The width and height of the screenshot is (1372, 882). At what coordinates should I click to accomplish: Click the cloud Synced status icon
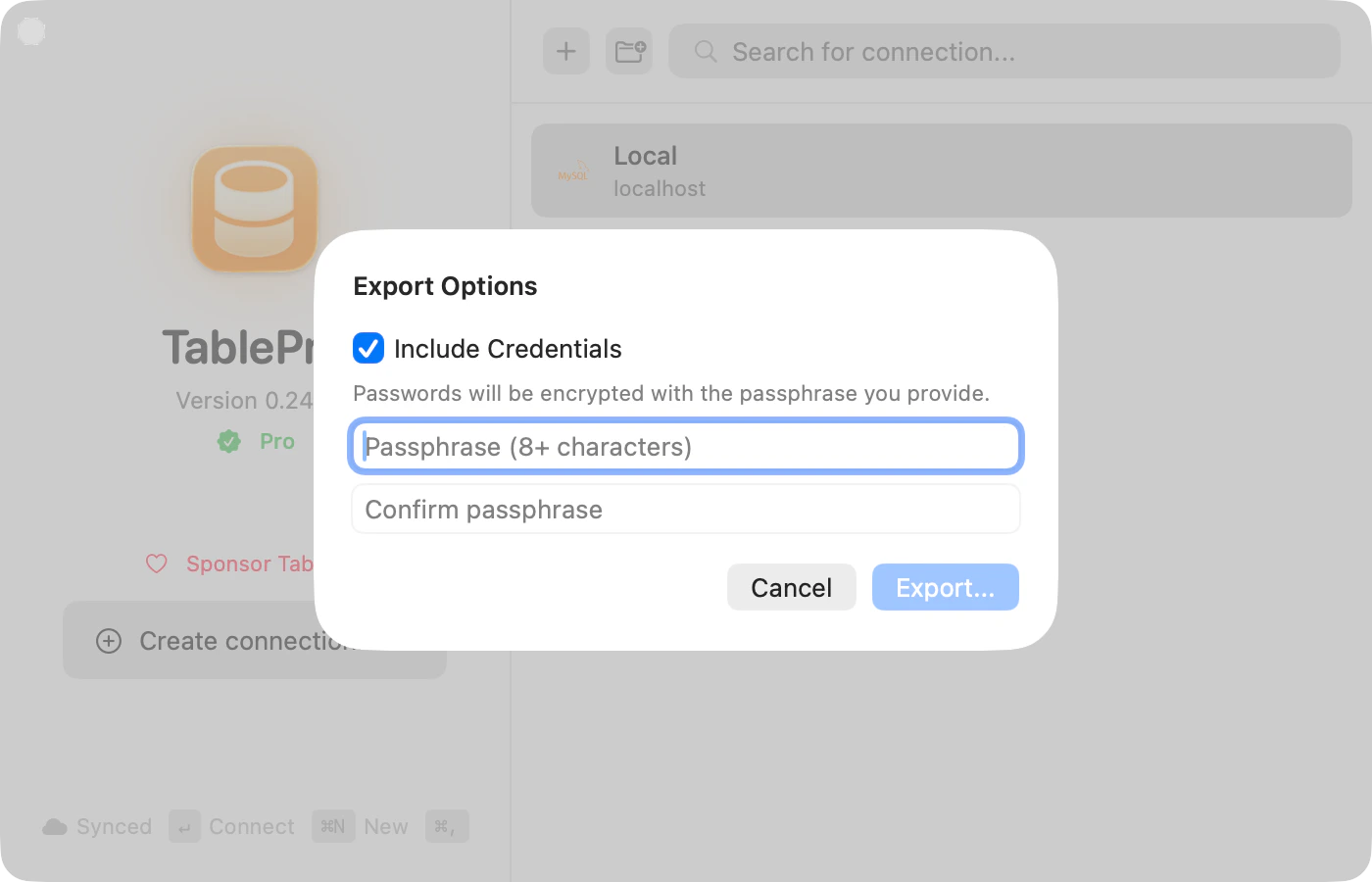pos(56,826)
